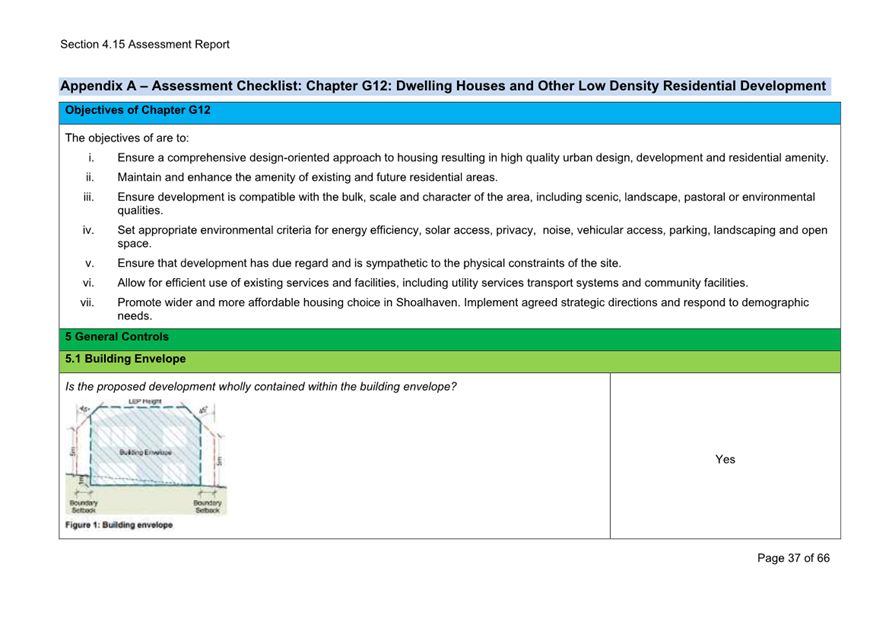
Task: Click the Building envelope diagram image
Action: pos(146,457)
